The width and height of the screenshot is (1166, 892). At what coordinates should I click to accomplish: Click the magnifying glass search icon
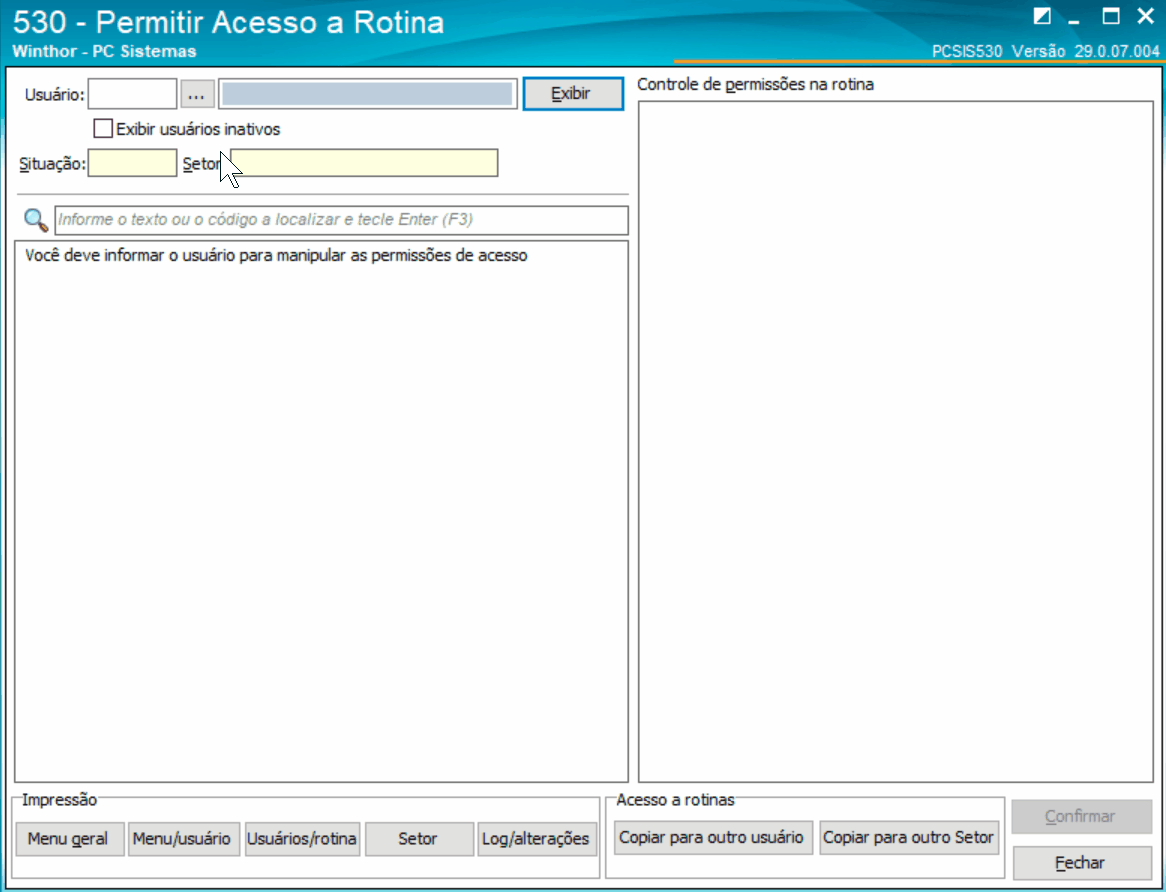[x=36, y=220]
